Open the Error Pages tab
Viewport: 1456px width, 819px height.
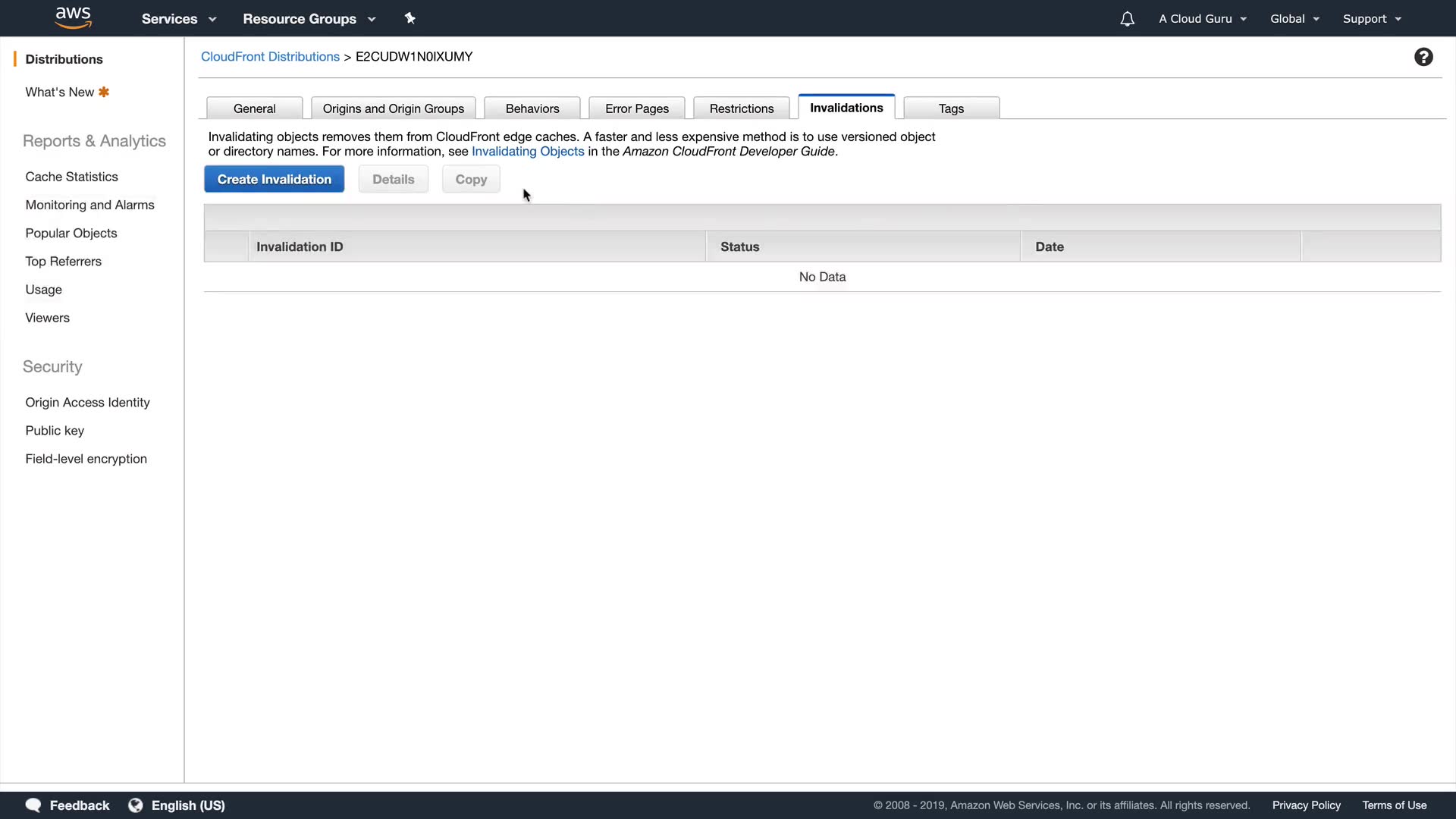coord(636,108)
